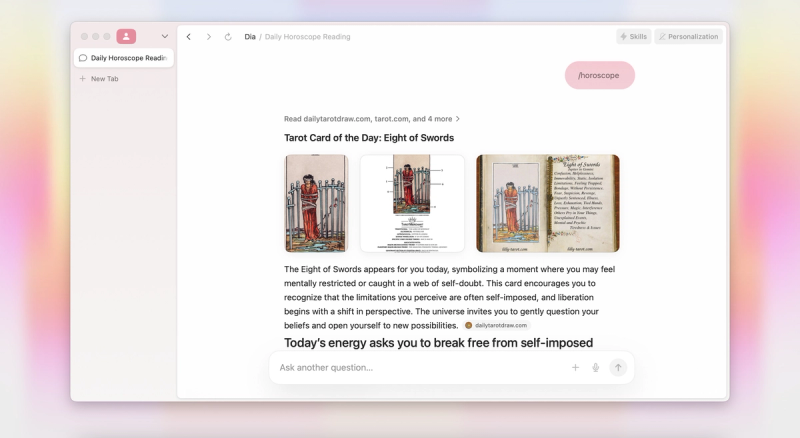Click the heading Tarot Card of the Day
800x438 pixels.
pyautogui.click(x=369, y=138)
